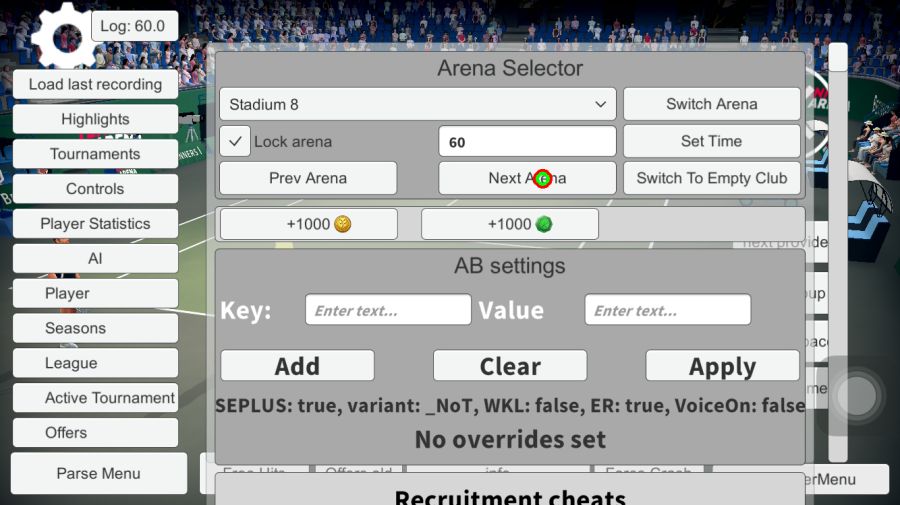Click the time field showing 60

(x=527, y=142)
